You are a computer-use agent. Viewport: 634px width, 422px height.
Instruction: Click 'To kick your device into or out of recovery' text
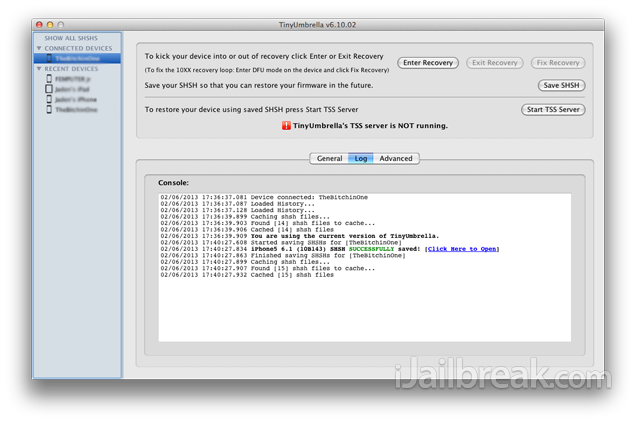(264, 56)
